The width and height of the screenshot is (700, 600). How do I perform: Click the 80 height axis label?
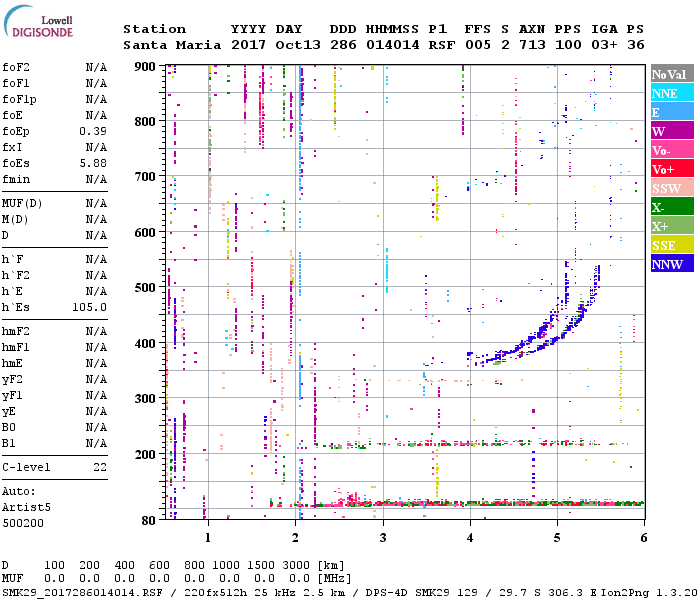click(149, 520)
